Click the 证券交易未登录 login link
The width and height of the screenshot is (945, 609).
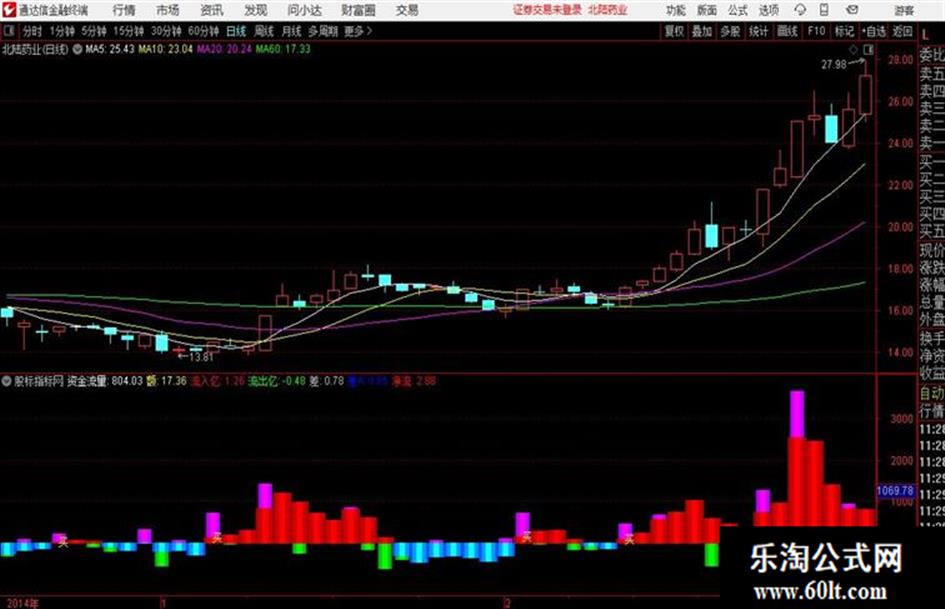pyautogui.click(x=547, y=10)
